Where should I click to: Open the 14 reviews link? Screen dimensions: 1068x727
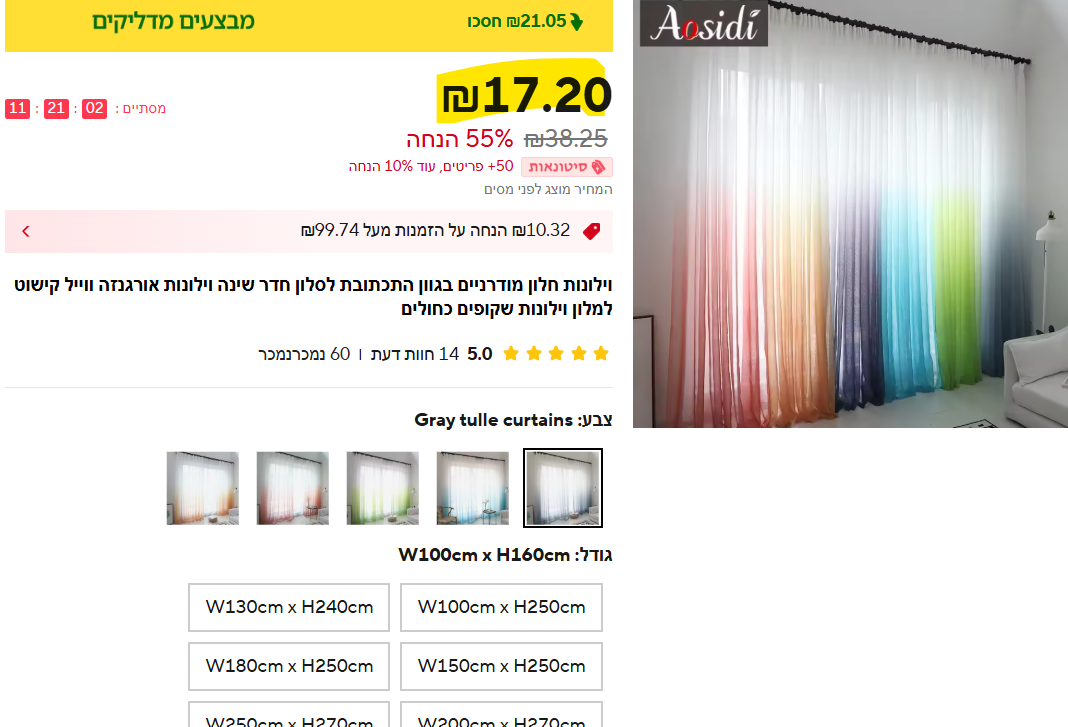[415, 354]
